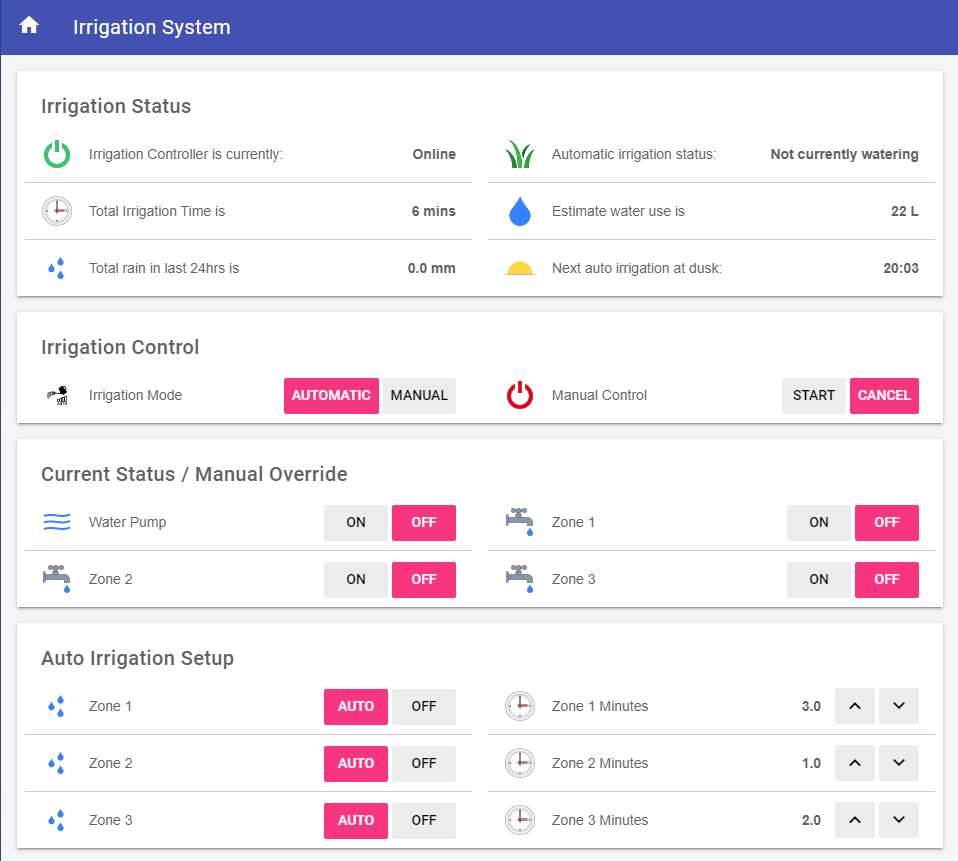Set Irrigation Mode to AUTOMATIC

[x=331, y=395]
